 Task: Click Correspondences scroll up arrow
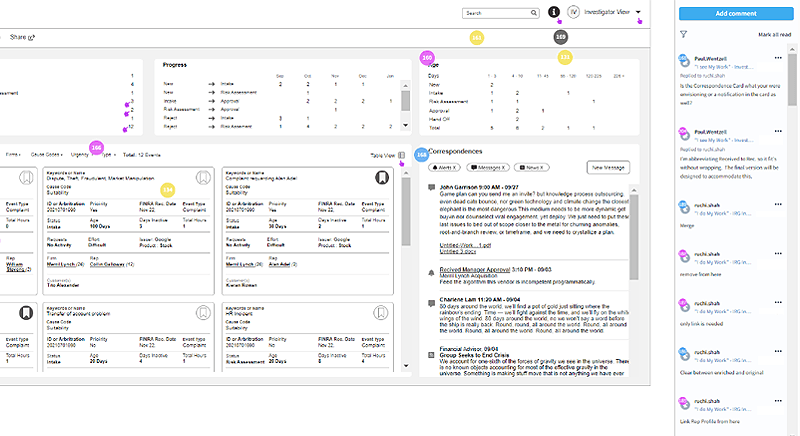634,190
